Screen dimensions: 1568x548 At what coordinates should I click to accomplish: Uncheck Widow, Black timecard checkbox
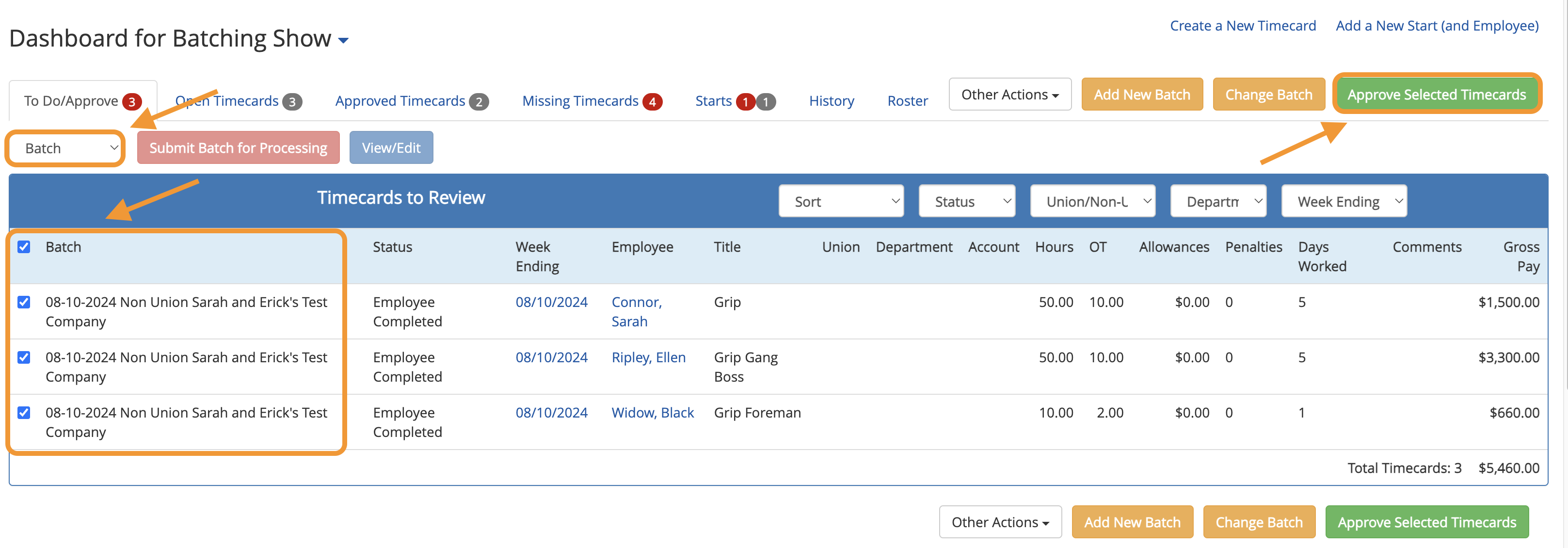pos(24,413)
